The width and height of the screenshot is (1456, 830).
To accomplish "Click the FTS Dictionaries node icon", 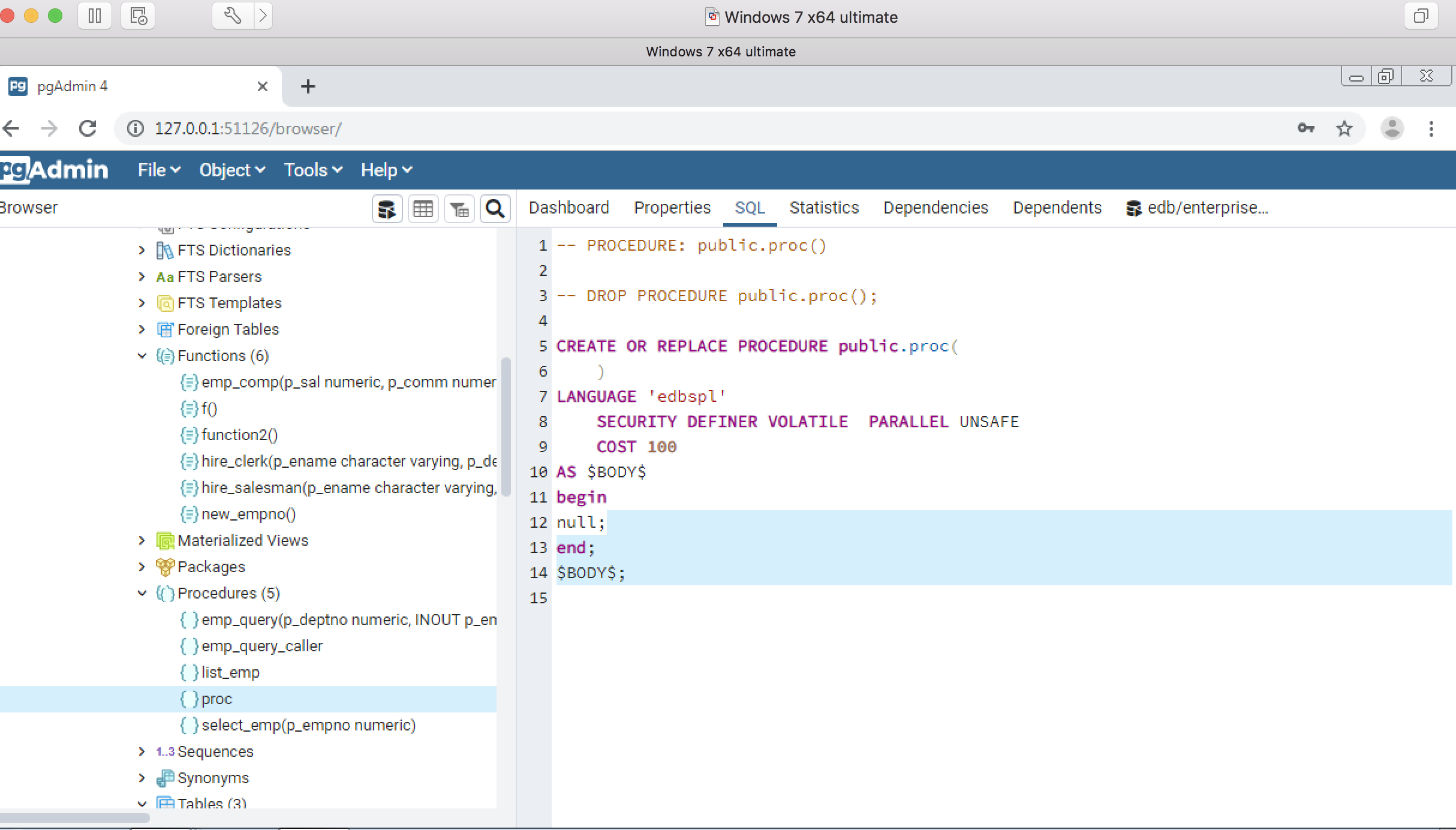I will coord(165,250).
